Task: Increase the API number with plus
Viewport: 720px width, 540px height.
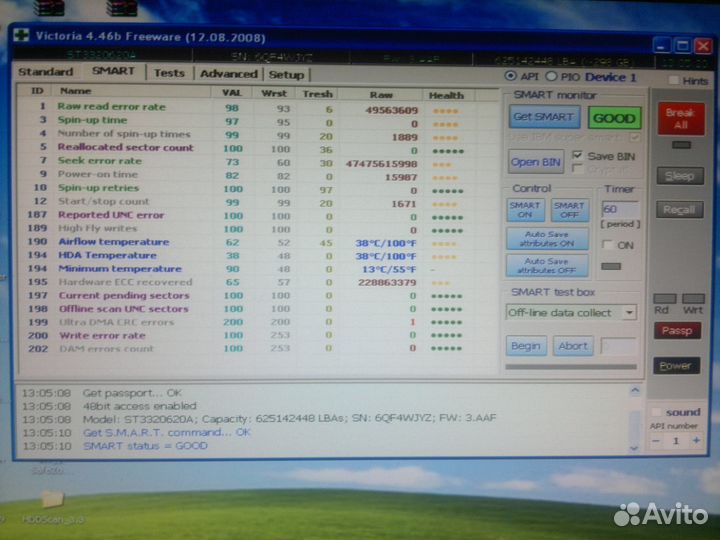Action: click(696, 440)
